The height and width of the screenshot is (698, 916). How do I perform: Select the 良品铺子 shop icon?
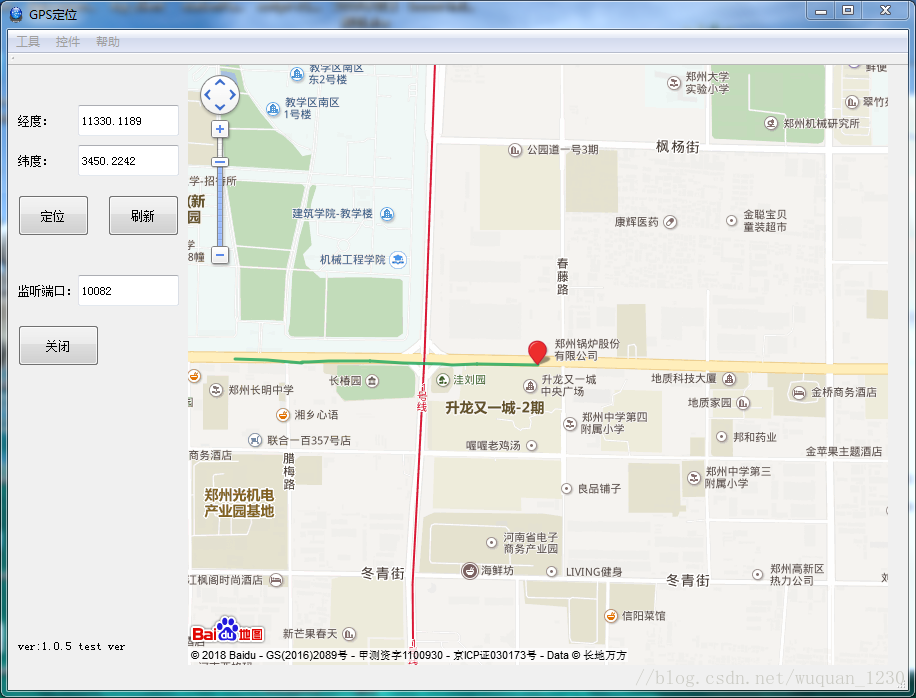pyautogui.click(x=566, y=488)
